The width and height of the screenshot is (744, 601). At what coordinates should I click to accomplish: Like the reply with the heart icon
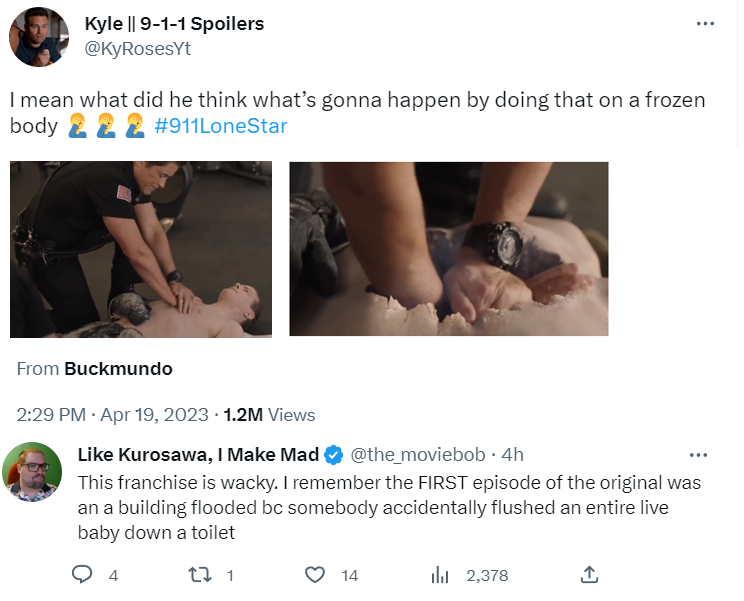(x=315, y=574)
